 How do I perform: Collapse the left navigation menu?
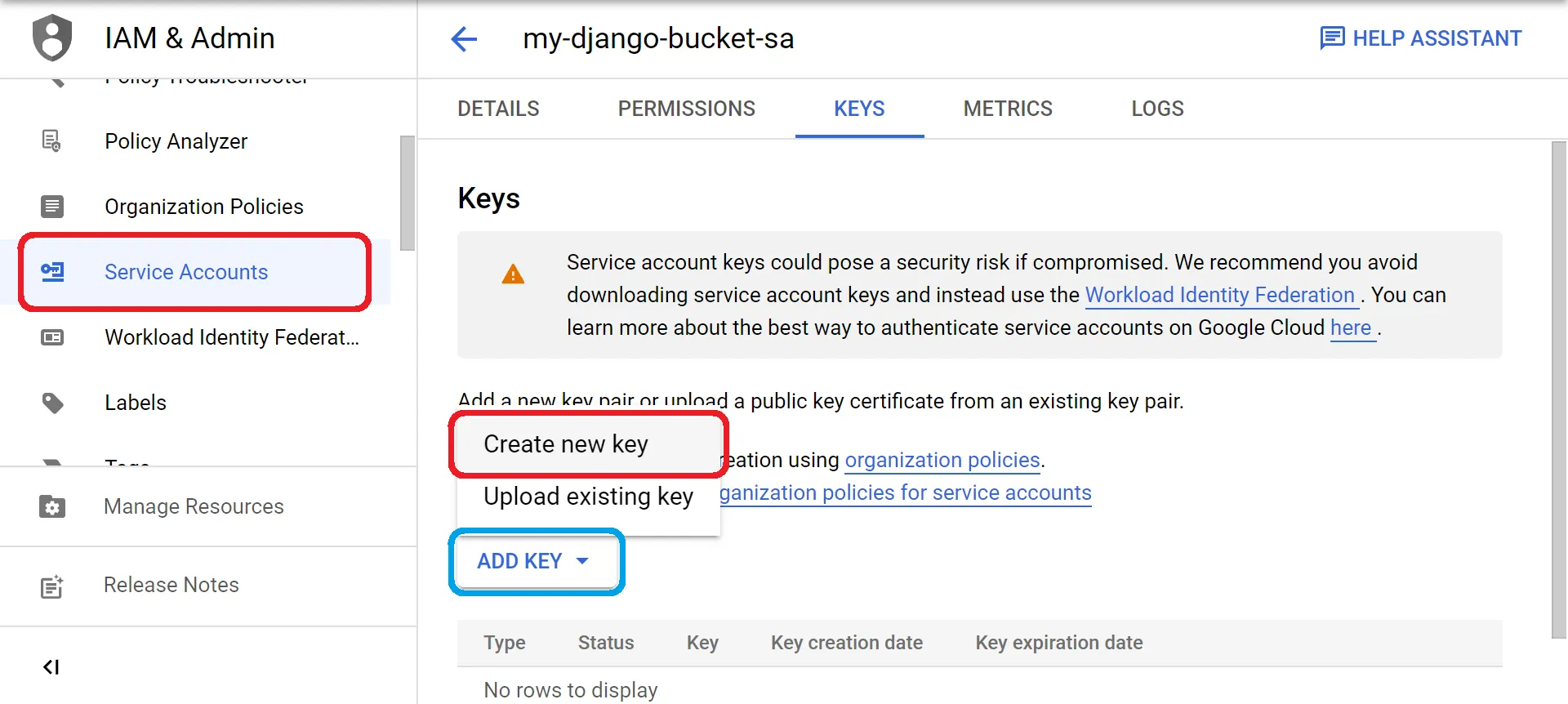tap(51, 667)
